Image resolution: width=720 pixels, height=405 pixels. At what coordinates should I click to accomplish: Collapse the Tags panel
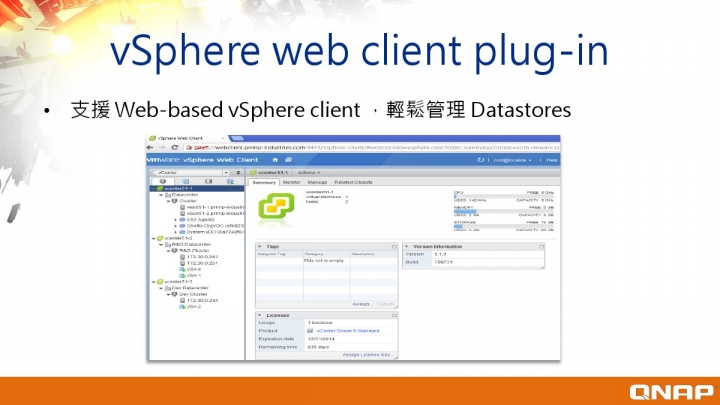coord(260,247)
